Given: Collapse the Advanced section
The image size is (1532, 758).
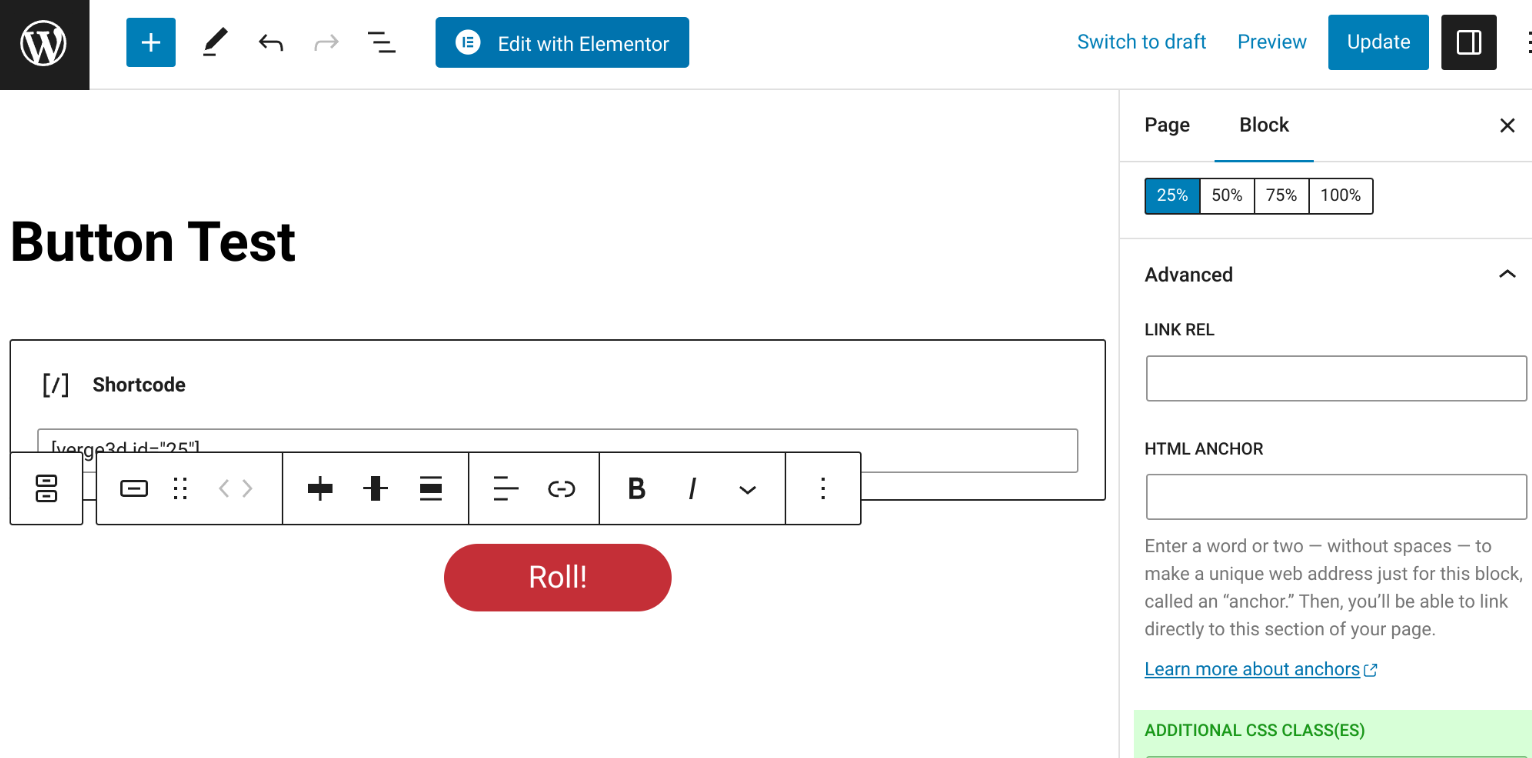Looking at the screenshot, I should point(1507,274).
